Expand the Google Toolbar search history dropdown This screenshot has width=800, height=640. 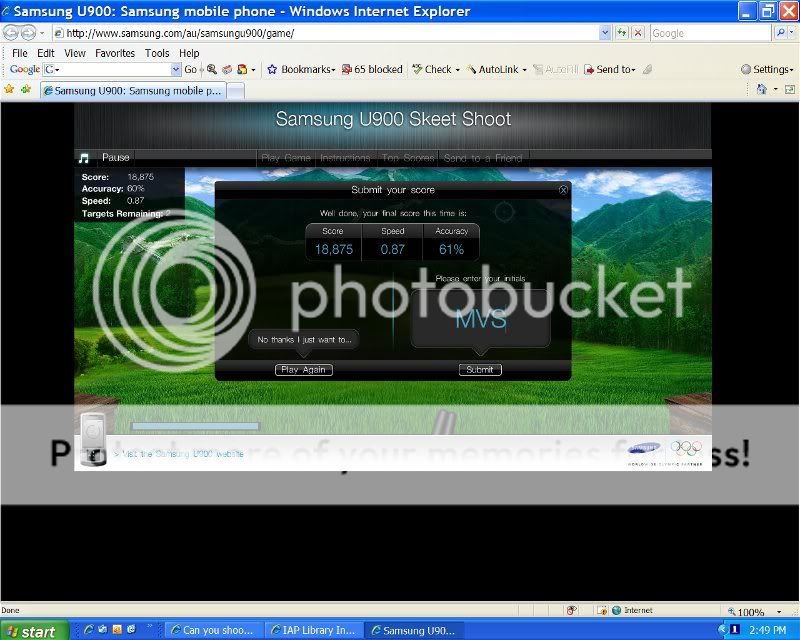176,69
